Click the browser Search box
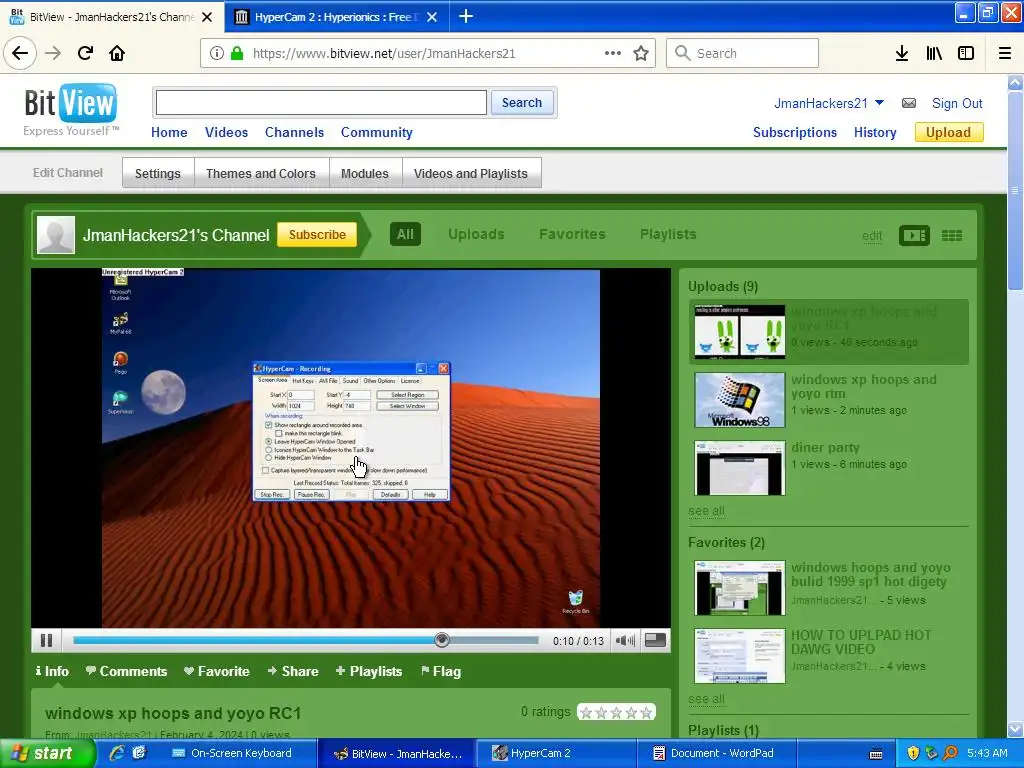This screenshot has height=768, width=1024. (x=743, y=53)
